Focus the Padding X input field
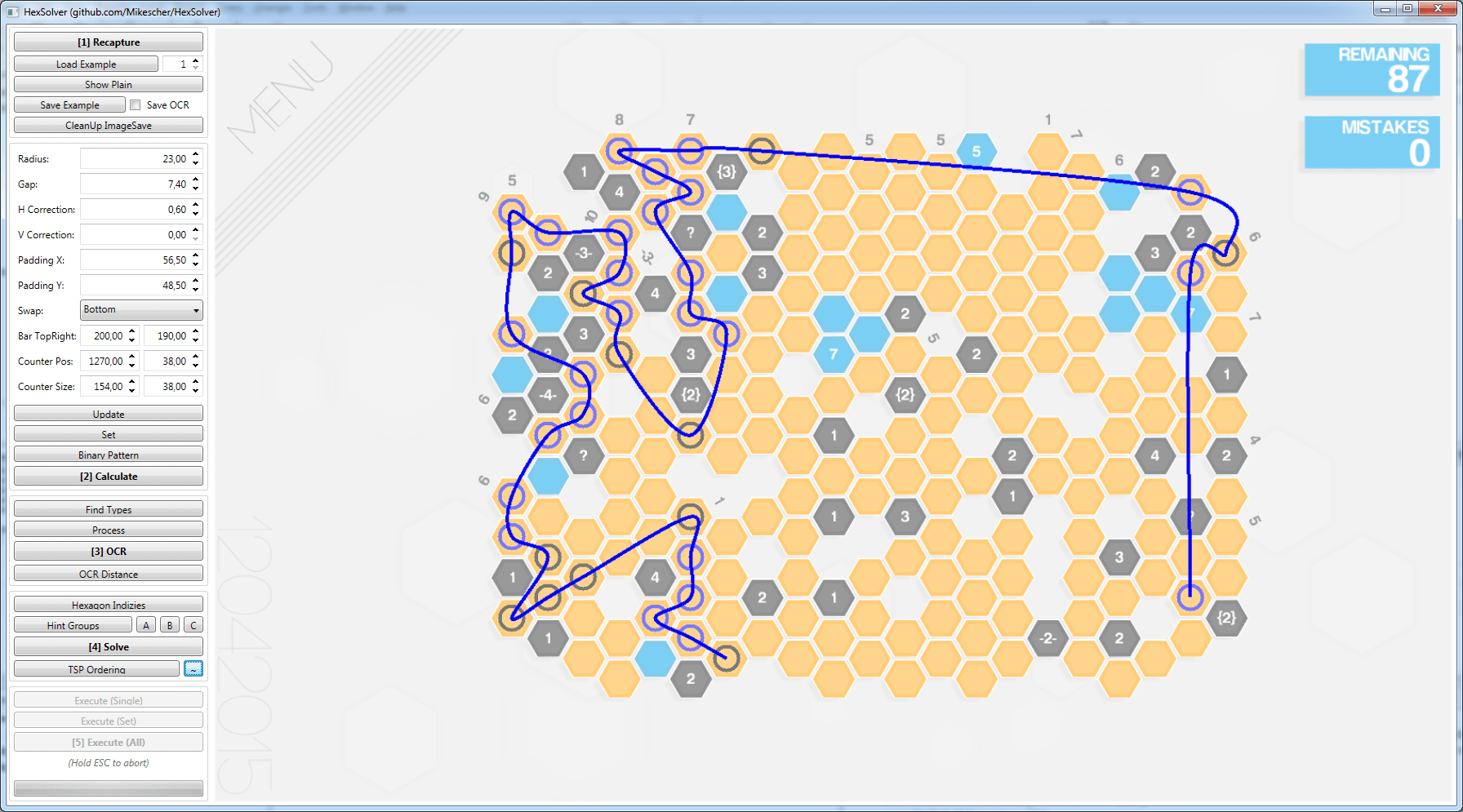 (135, 260)
